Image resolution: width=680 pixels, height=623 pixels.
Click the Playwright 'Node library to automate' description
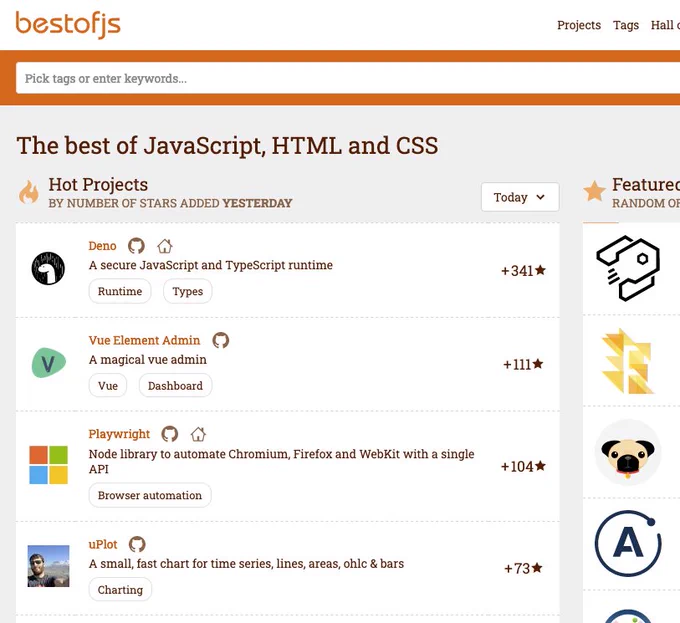pos(281,461)
